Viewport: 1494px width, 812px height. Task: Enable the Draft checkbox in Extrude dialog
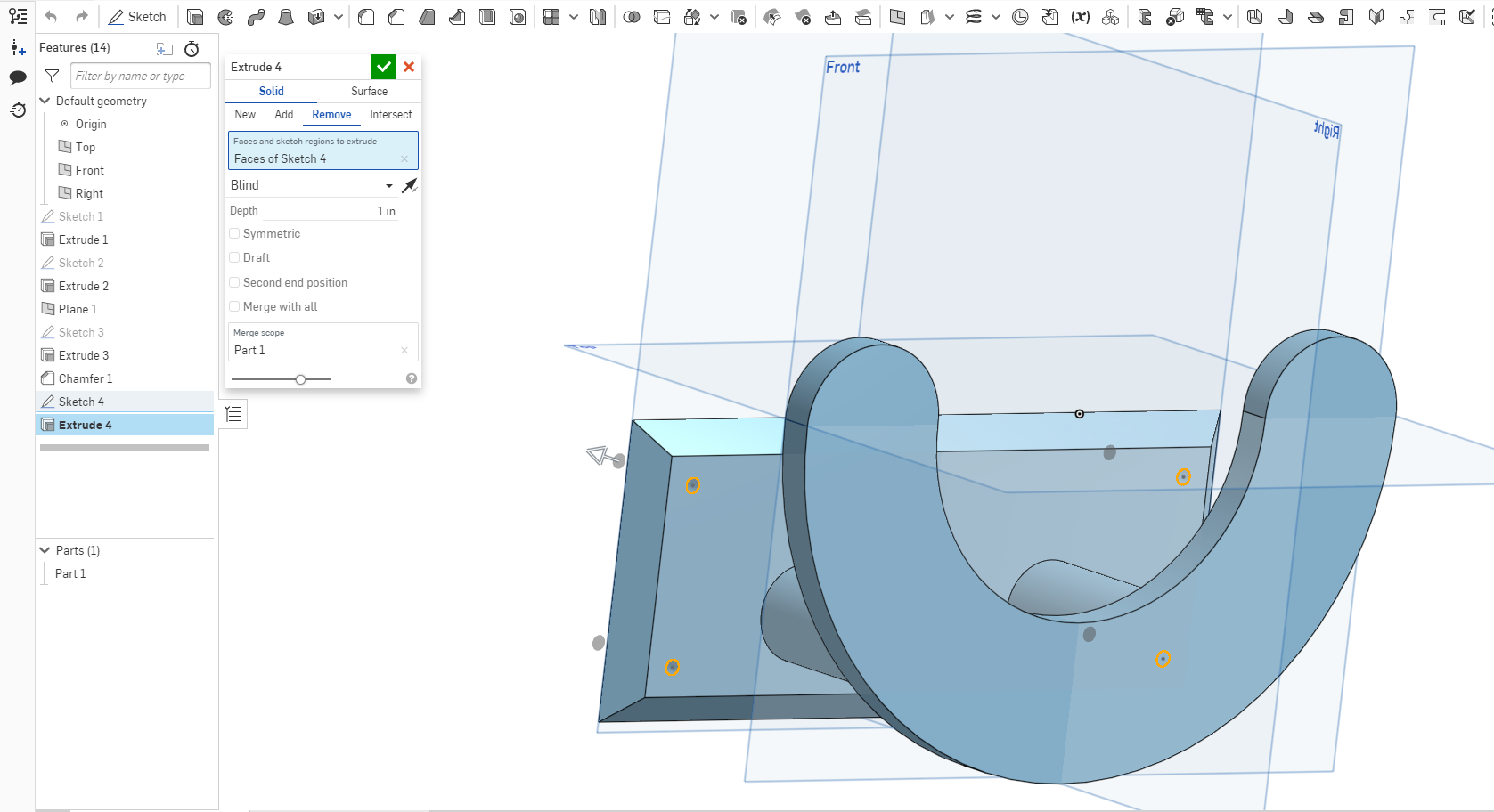234,257
